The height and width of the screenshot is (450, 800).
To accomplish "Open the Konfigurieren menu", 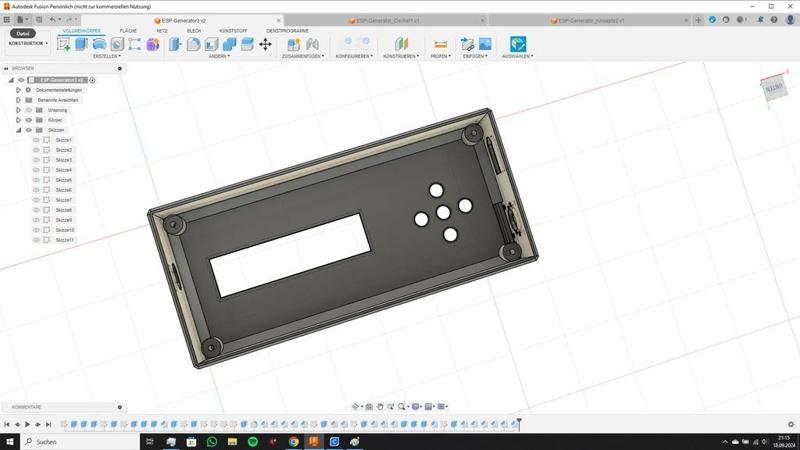I will (x=354, y=56).
